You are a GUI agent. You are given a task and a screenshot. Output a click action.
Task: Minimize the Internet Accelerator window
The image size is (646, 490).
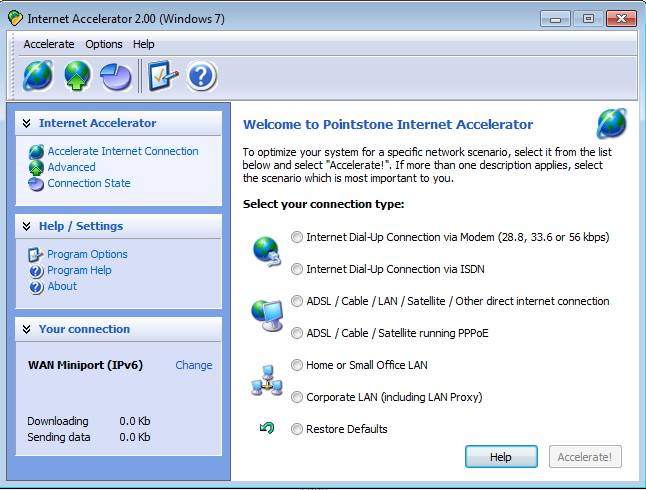point(555,19)
